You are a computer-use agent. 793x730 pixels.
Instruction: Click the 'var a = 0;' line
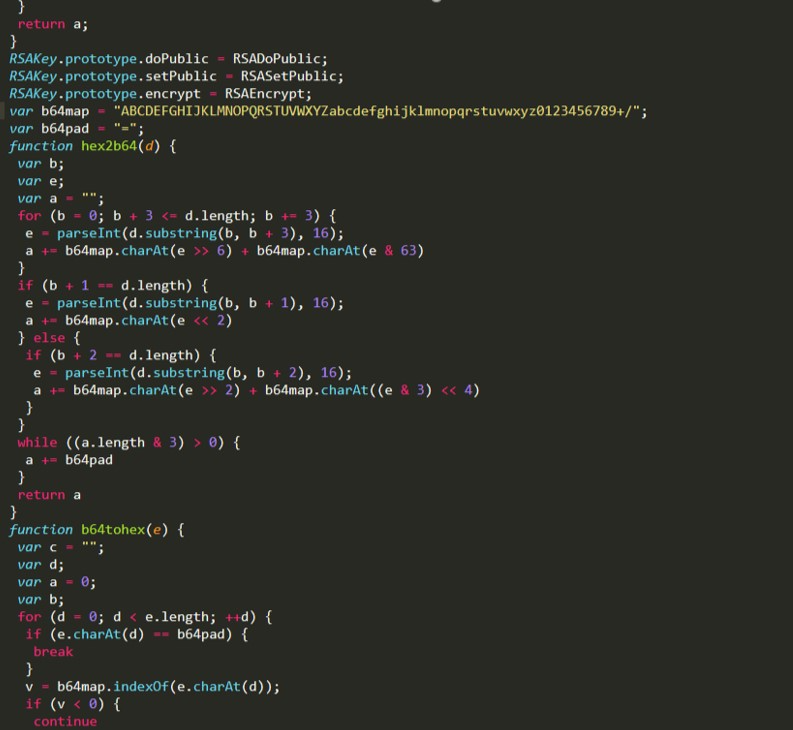coord(57,582)
